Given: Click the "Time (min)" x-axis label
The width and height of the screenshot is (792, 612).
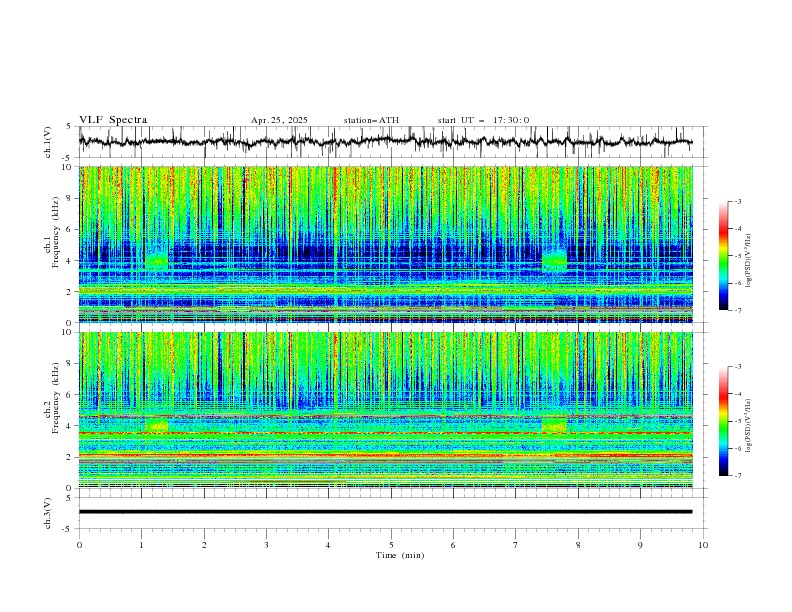Looking at the screenshot, I should pos(400,555).
